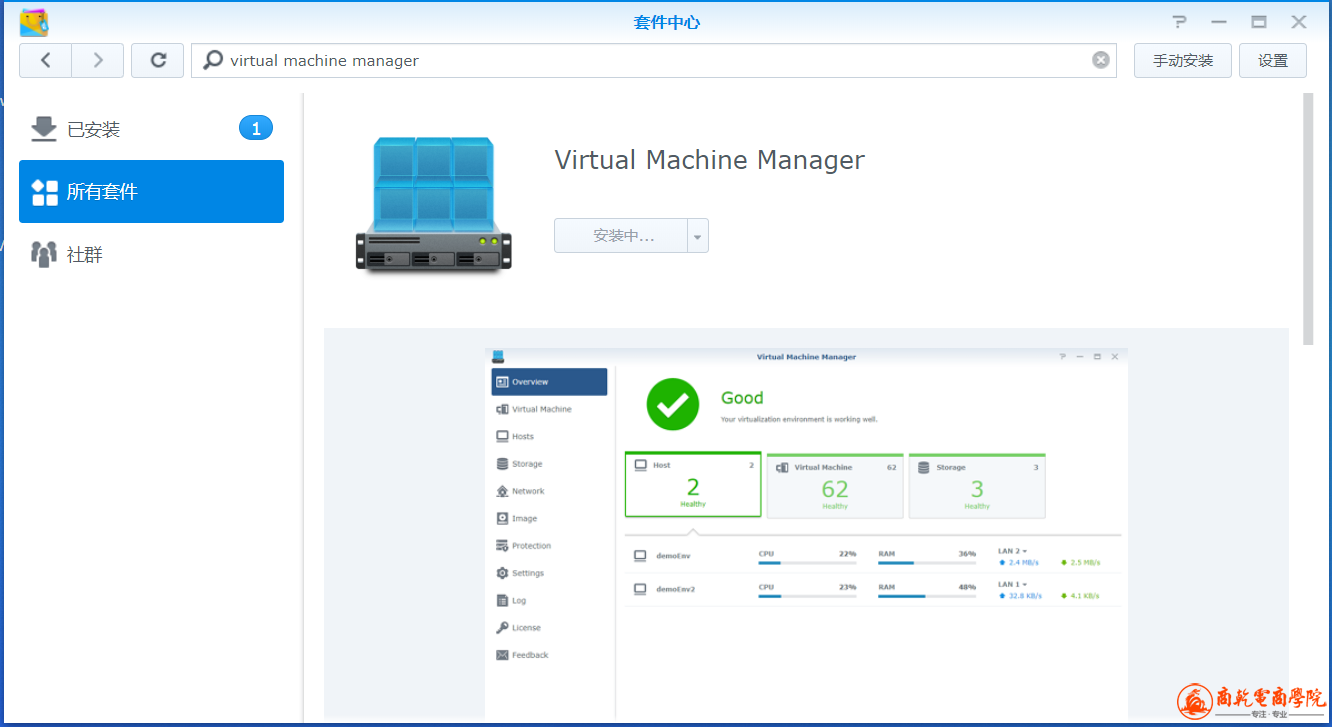
Task: Go forward with the right arrow button
Action: 98,60
